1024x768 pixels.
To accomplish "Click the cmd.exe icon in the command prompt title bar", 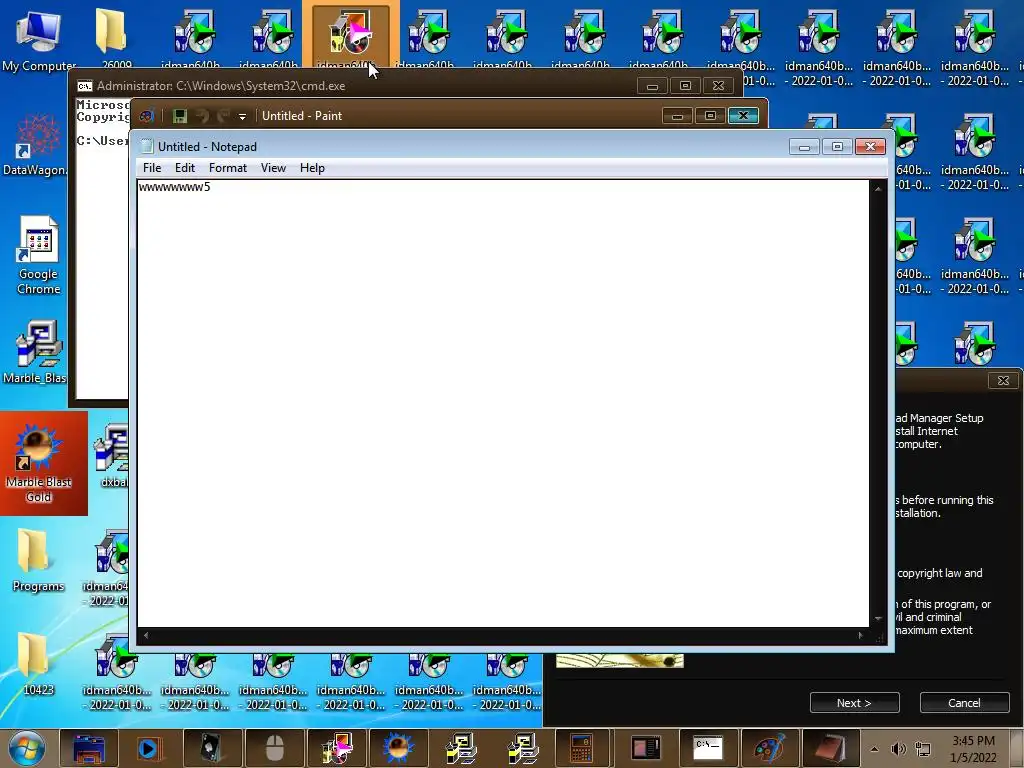I will [x=85, y=86].
